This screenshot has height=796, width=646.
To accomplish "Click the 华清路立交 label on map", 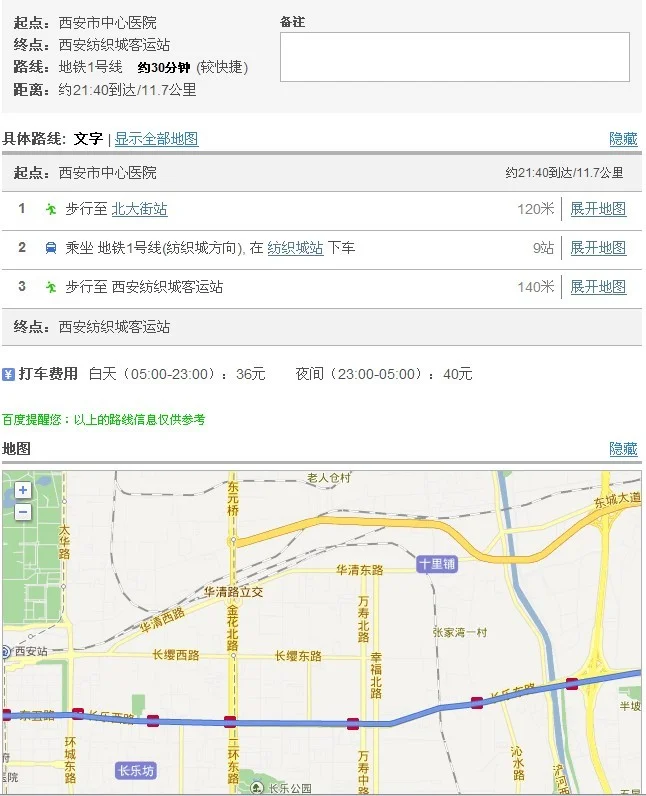I will pos(234,592).
